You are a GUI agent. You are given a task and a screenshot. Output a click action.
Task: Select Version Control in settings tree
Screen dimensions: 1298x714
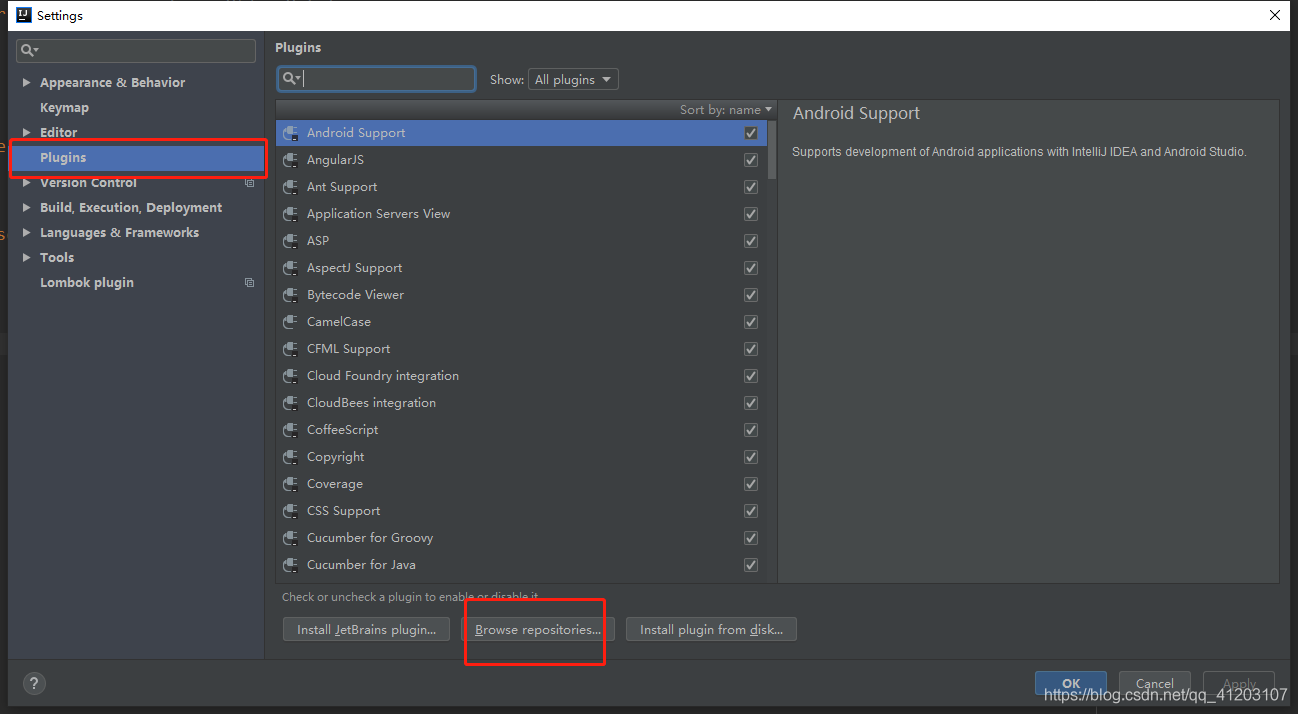coord(88,183)
